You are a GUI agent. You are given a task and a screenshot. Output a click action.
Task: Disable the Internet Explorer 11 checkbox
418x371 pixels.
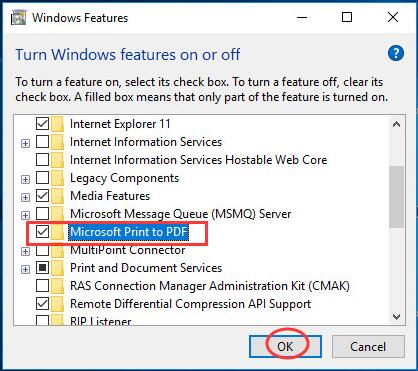[42, 124]
